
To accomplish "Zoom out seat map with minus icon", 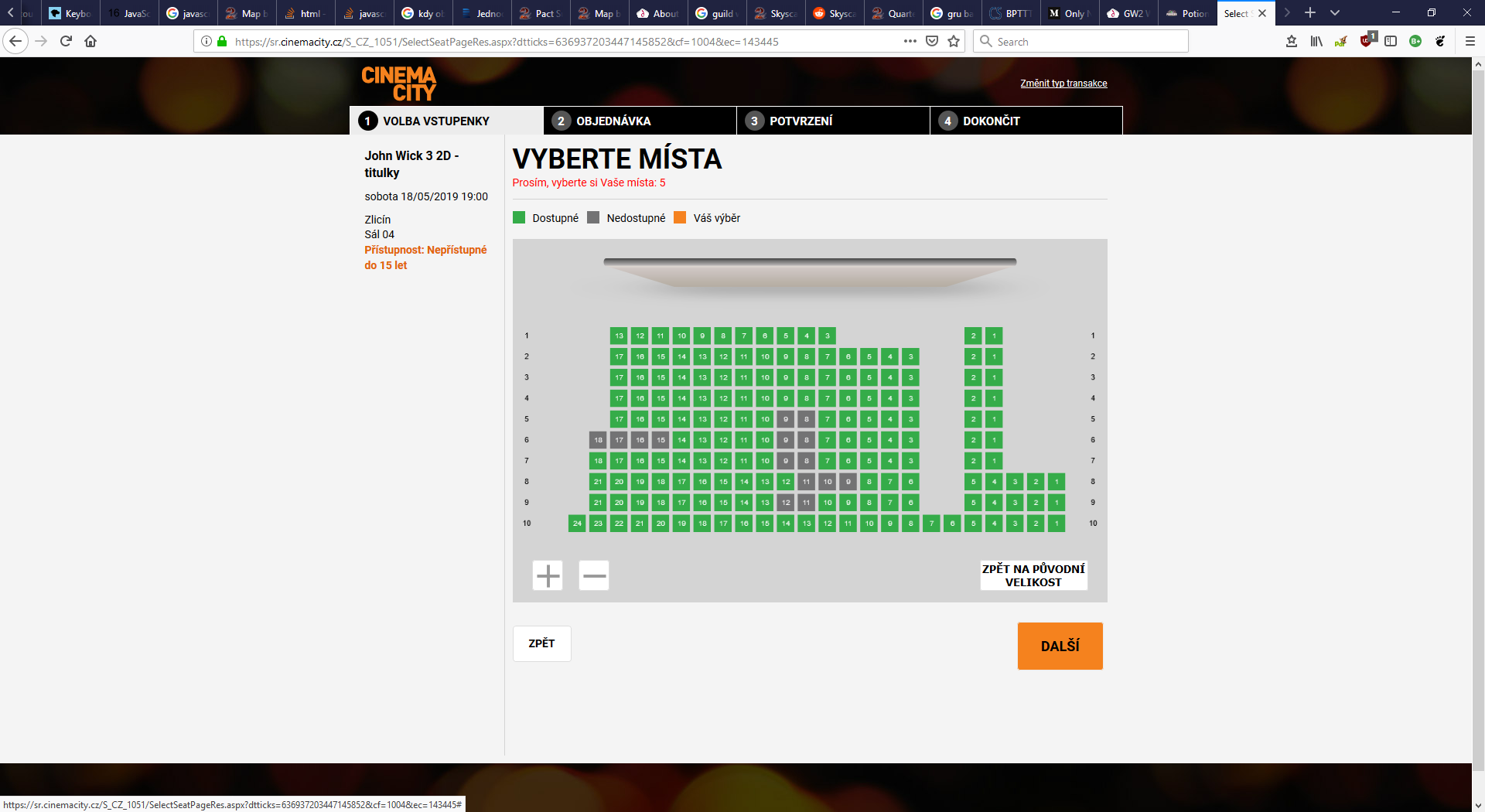I will point(594,575).
